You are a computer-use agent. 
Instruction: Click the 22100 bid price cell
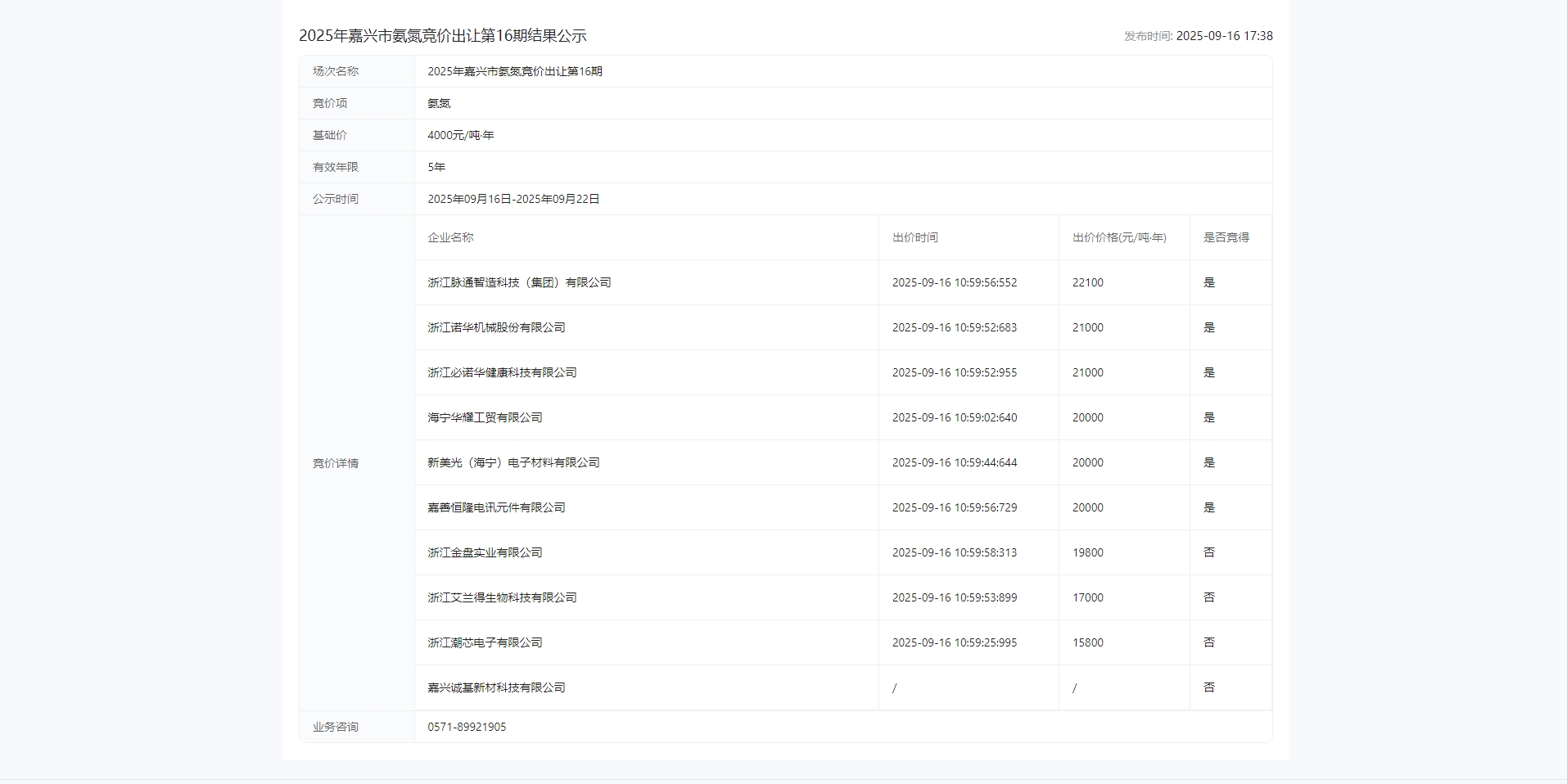(x=1087, y=282)
